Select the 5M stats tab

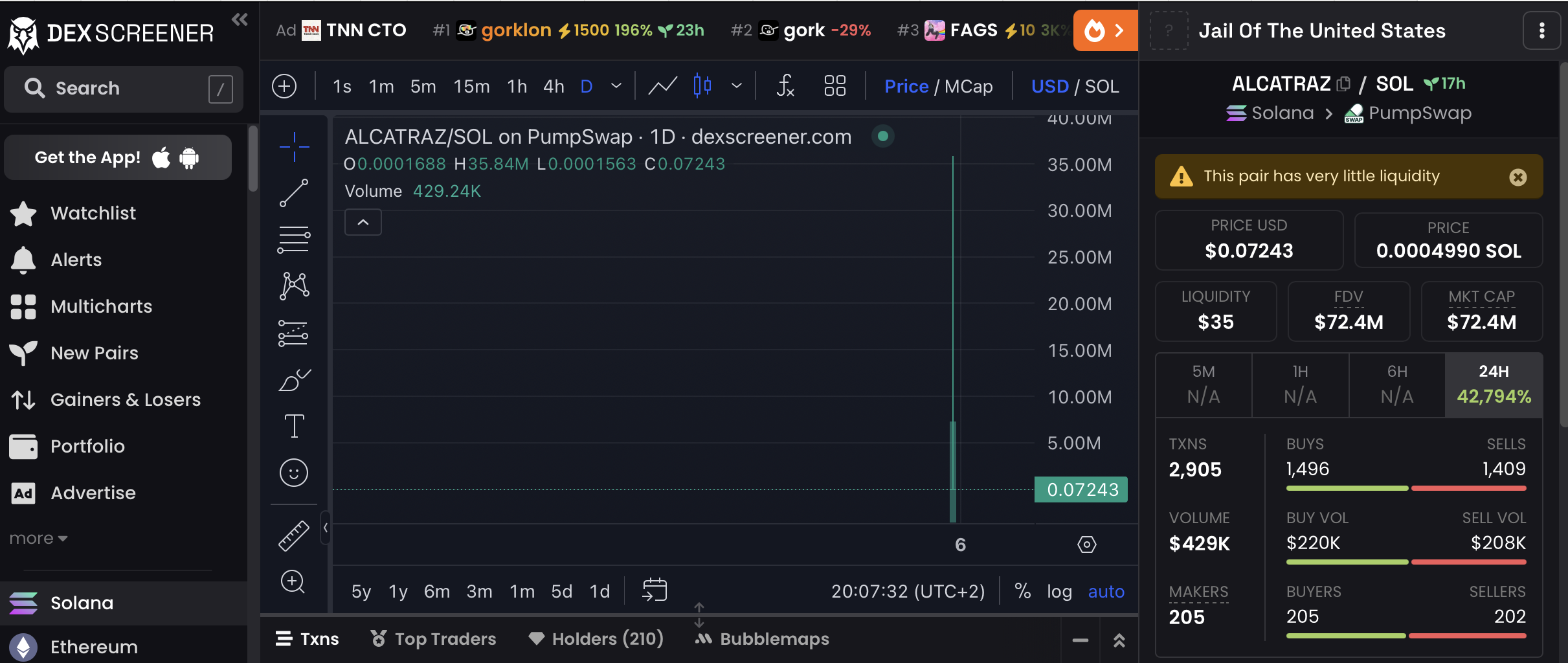[x=1204, y=385]
